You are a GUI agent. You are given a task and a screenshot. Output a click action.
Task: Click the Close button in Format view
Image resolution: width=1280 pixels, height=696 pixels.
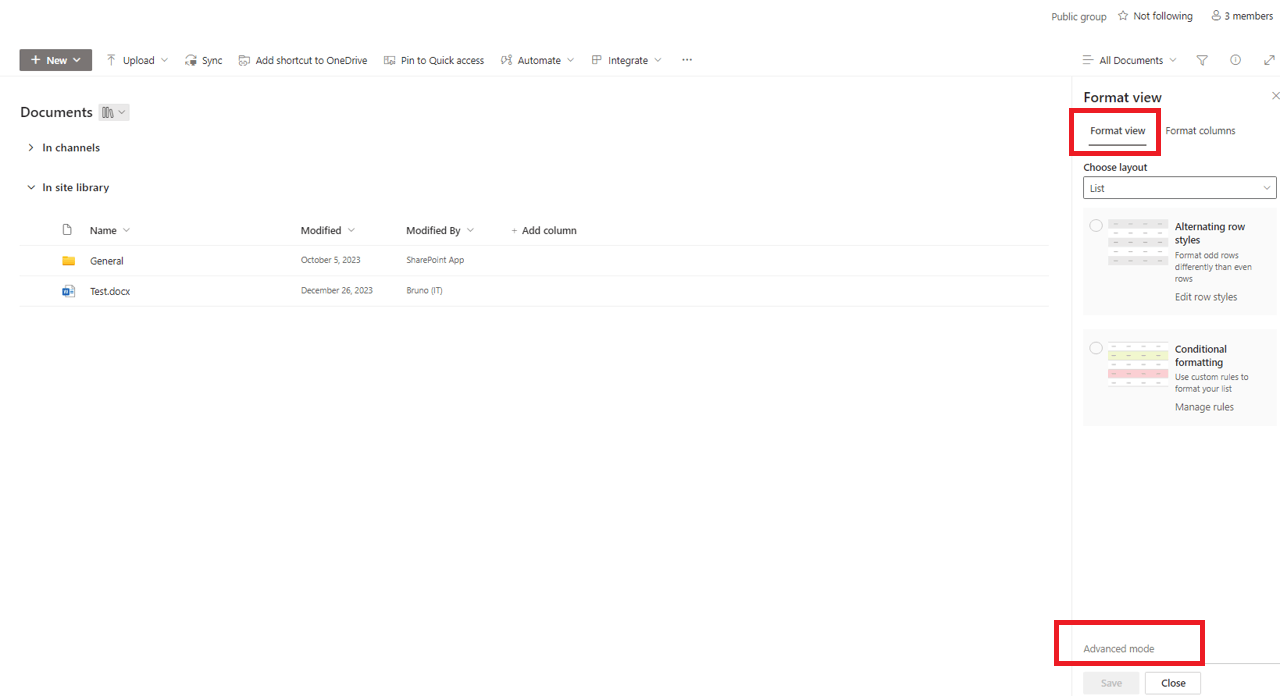[x=1173, y=683]
